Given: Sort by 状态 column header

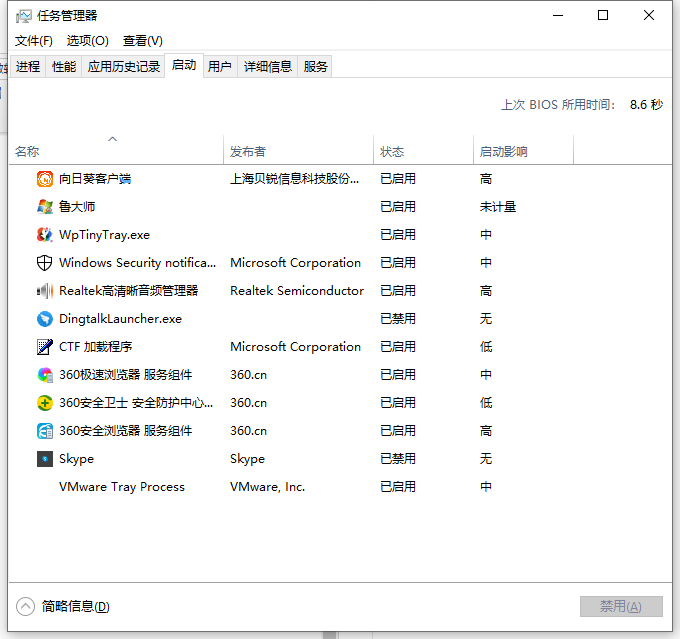Looking at the screenshot, I should click(392, 152).
